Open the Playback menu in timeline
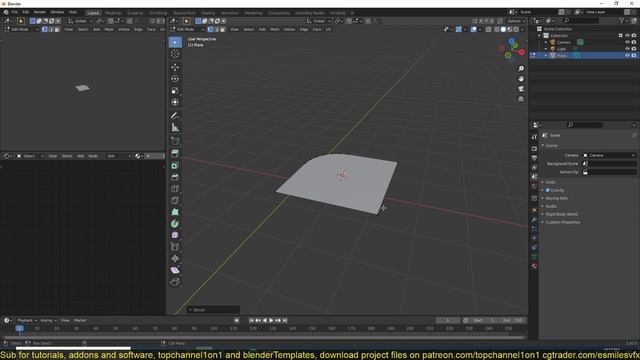The width and height of the screenshot is (640, 360). coord(27,320)
